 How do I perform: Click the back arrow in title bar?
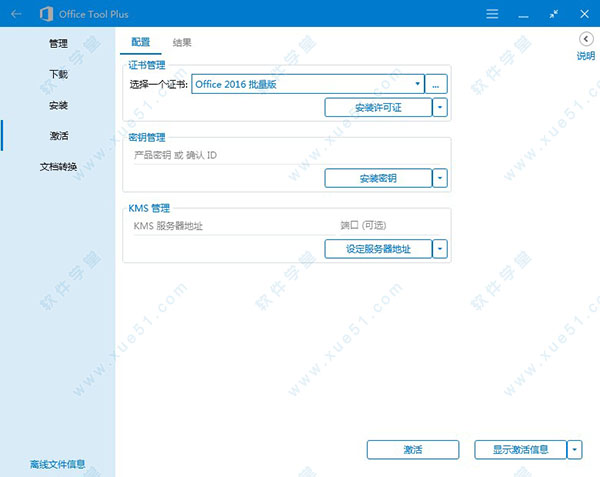click(x=14, y=14)
